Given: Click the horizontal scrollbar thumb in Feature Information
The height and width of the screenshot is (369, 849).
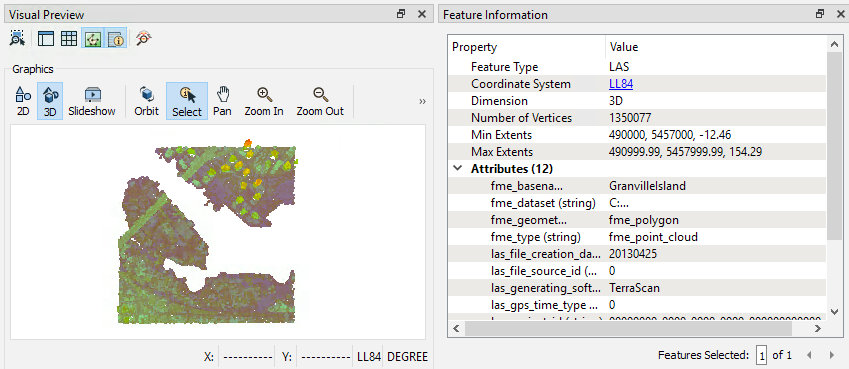Looking at the screenshot, I should (x=628, y=328).
